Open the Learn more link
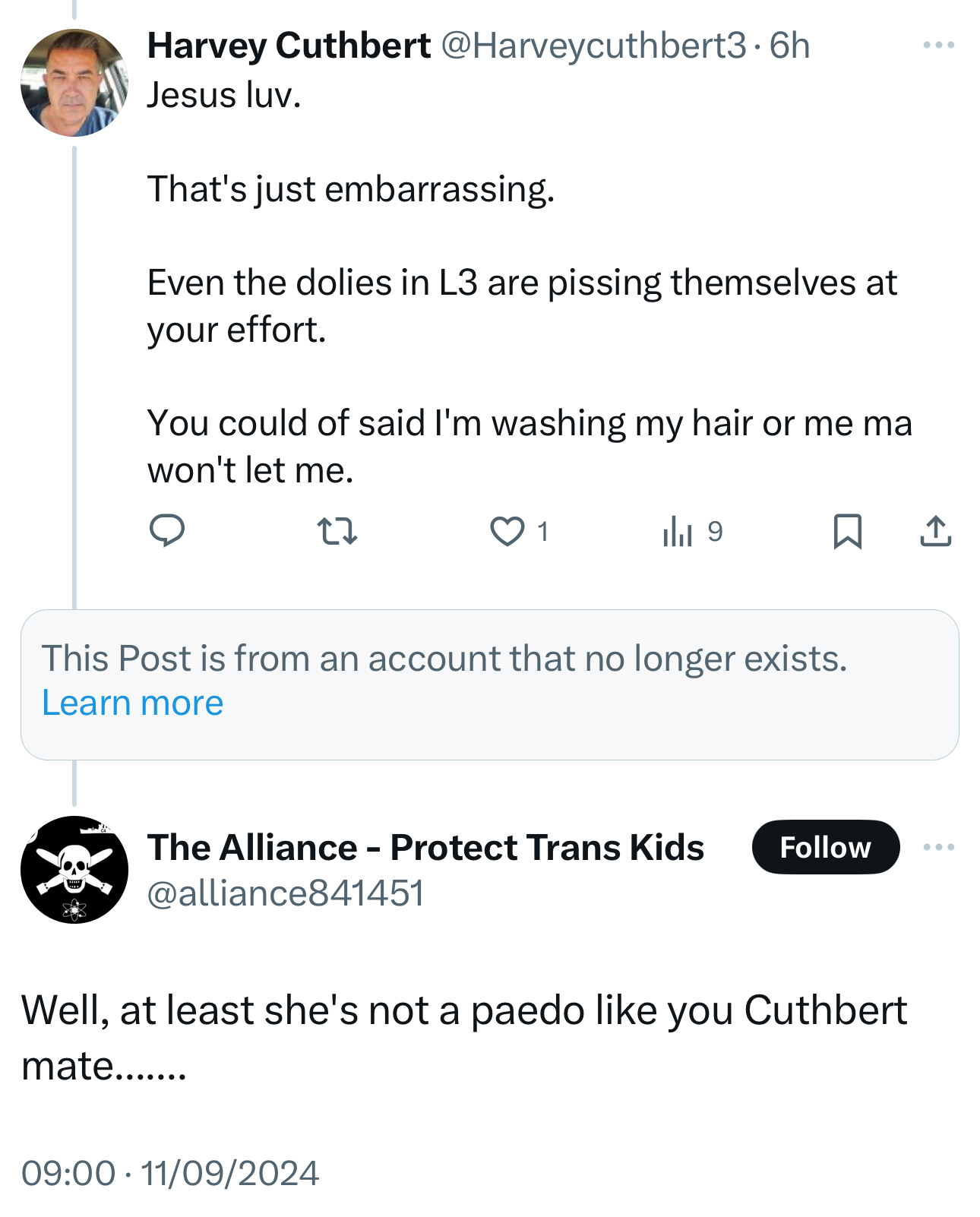980x1217 pixels. [x=133, y=703]
